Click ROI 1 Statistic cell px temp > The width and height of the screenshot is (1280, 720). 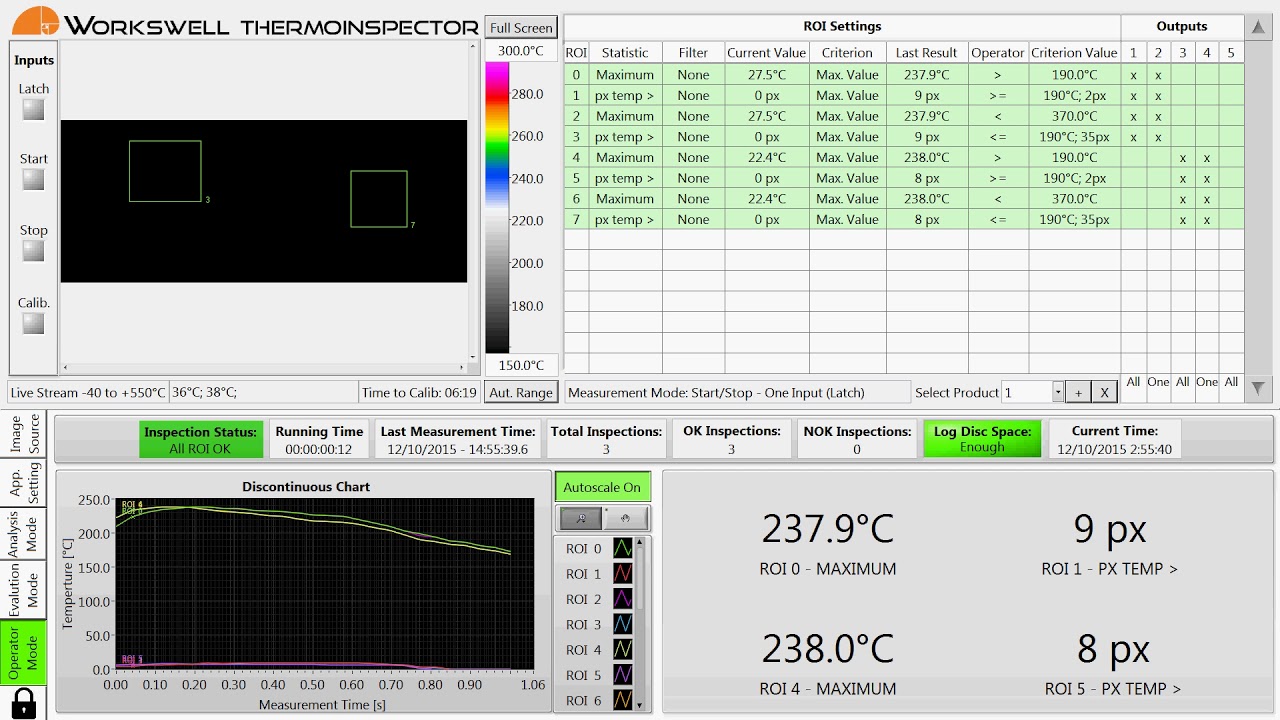click(x=625, y=96)
